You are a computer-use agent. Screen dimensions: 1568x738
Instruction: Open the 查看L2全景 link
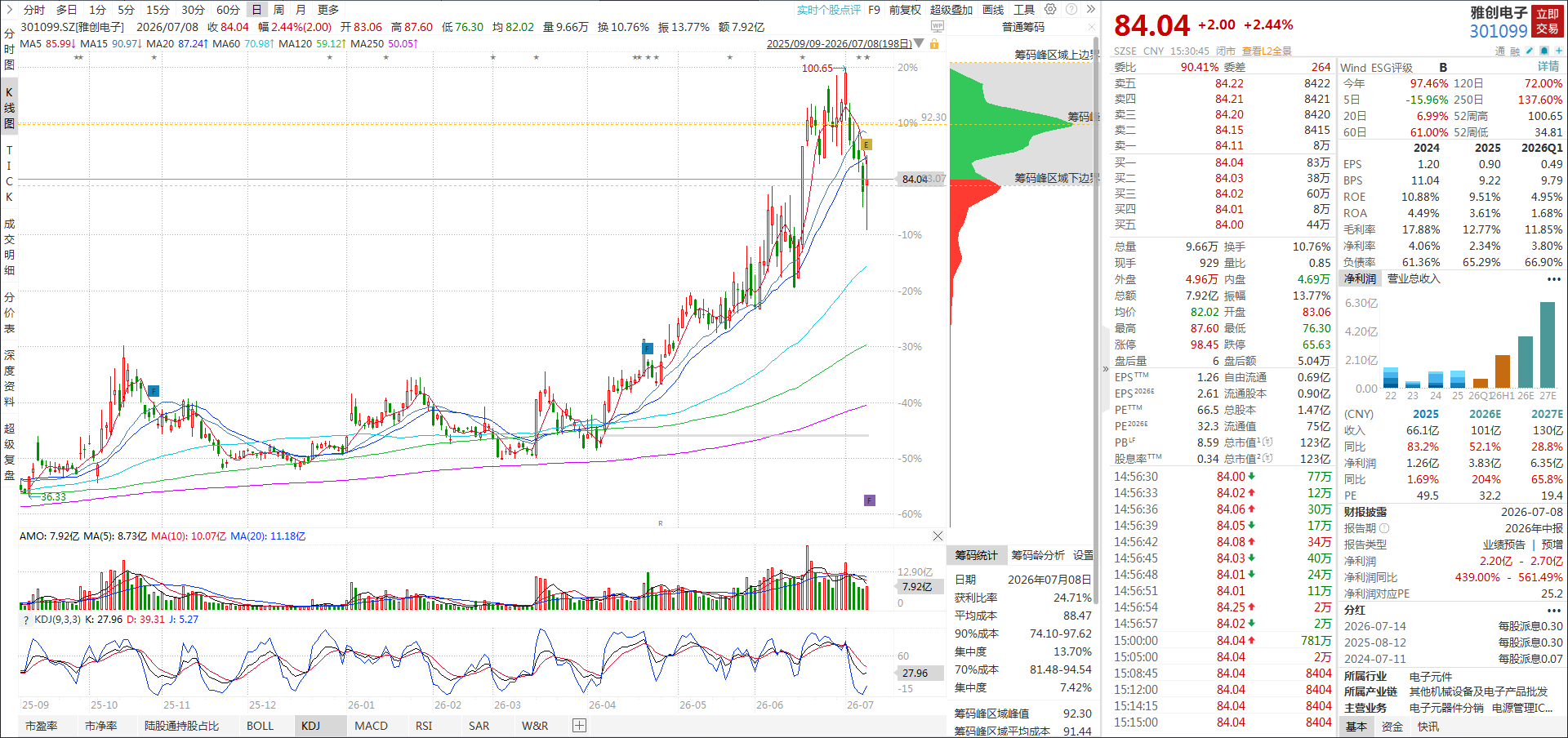[1267, 51]
